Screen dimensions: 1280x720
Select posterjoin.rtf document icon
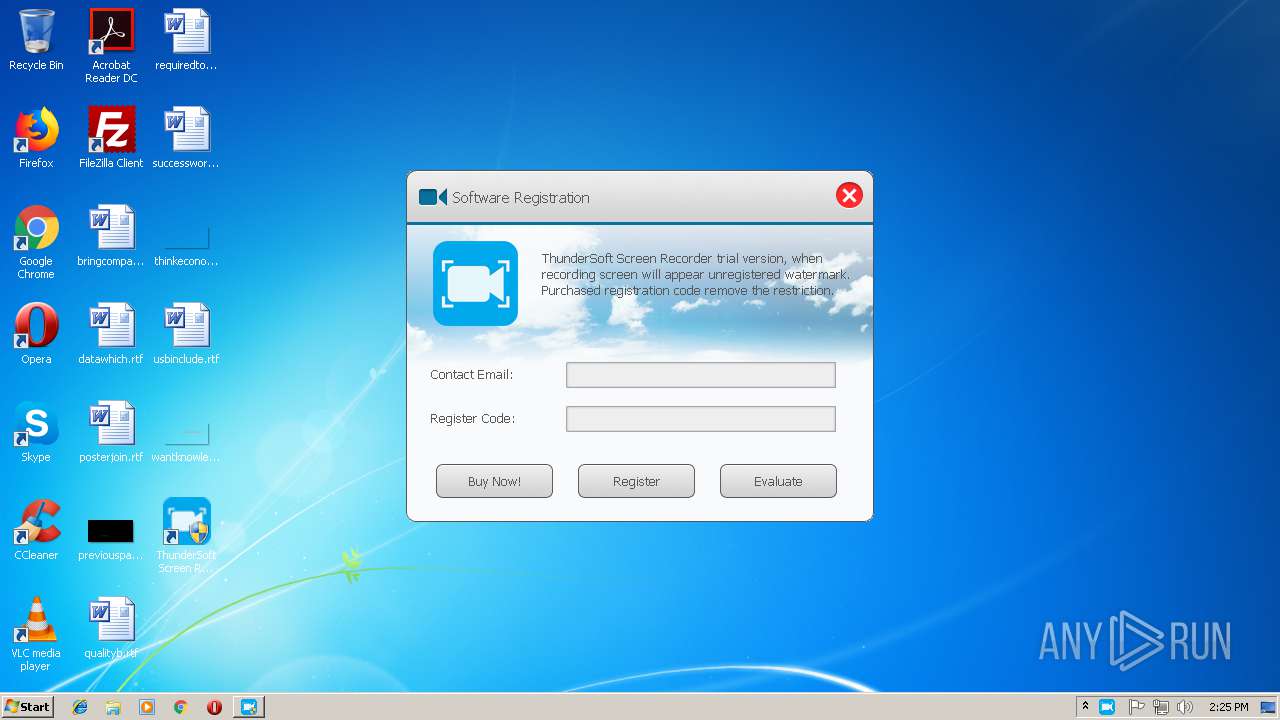[x=111, y=432]
